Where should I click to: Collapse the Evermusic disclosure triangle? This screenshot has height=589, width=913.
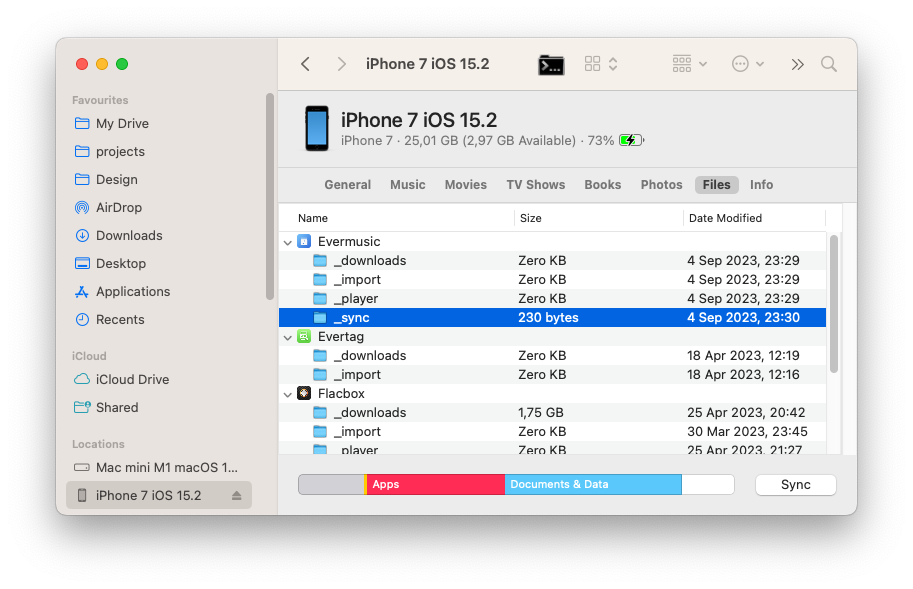[x=287, y=241]
